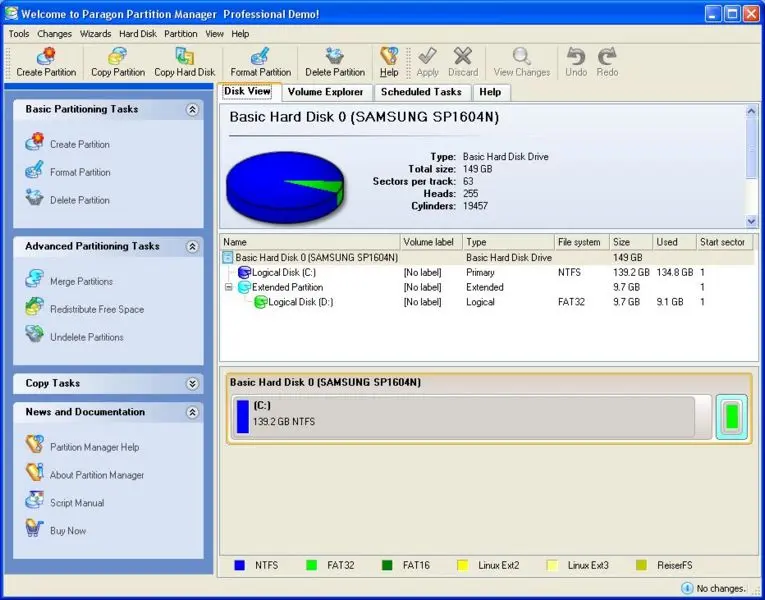Click the FAT16 dark green legend swatch
This screenshot has width=765, height=600.
[387, 565]
